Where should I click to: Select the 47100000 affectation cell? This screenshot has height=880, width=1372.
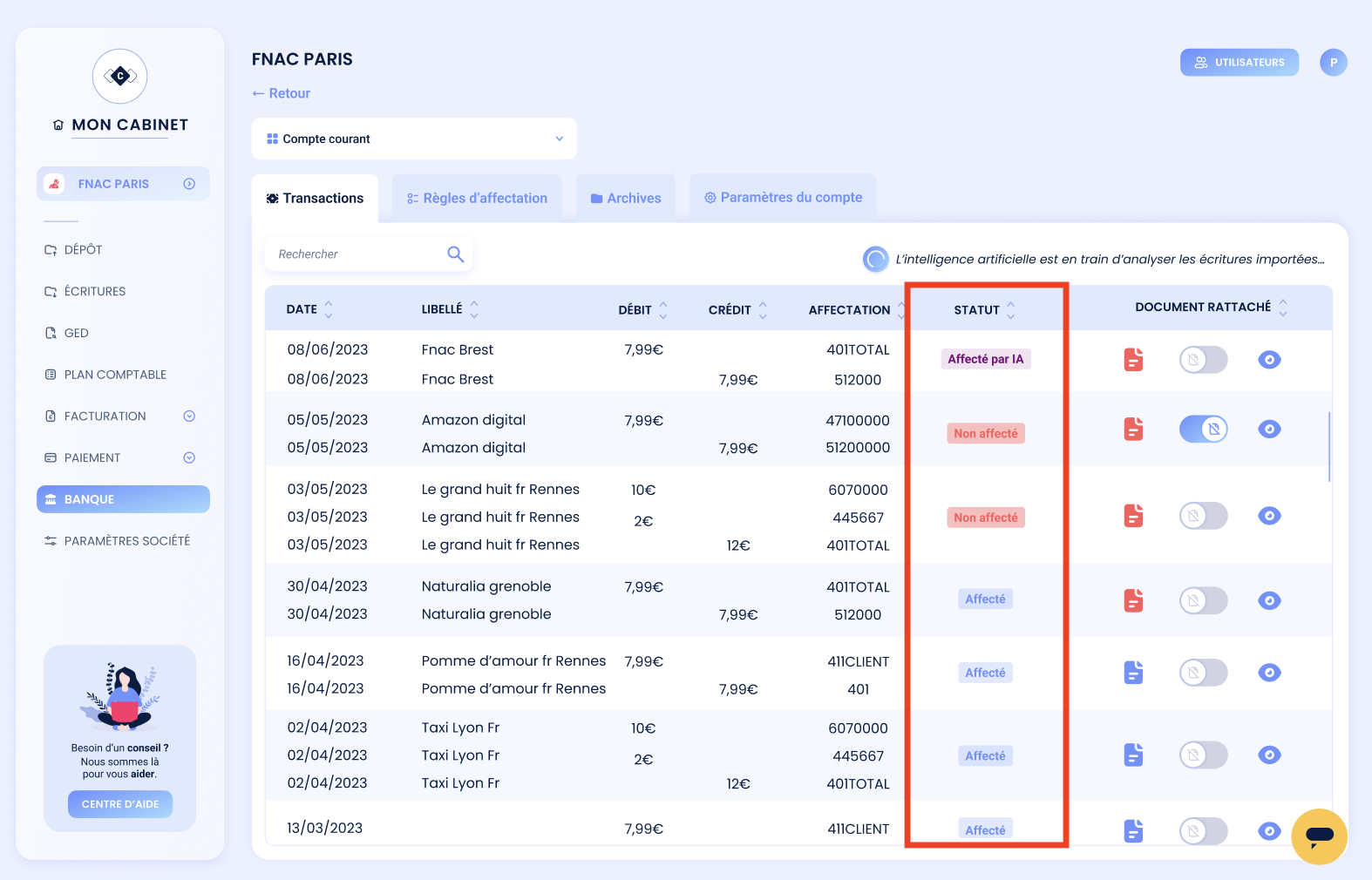[858, 421]
